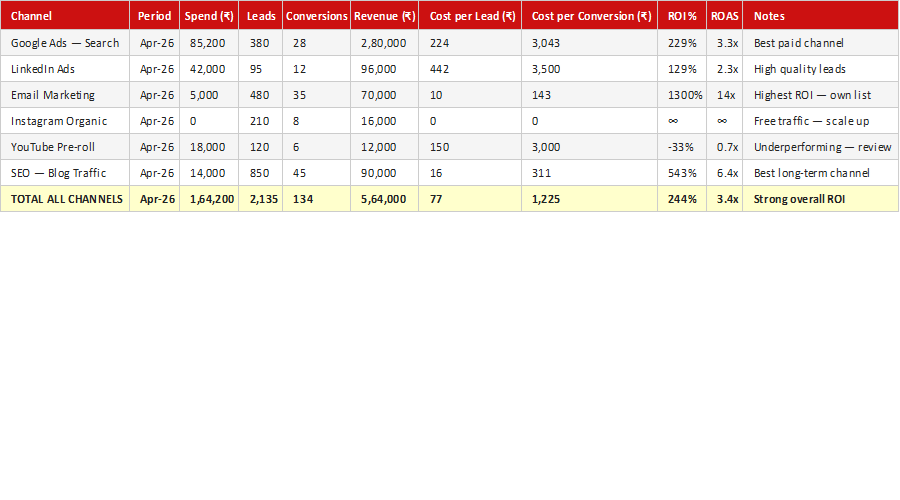Click SEO conversions value 45
Viewport: 900px width, 500px height.
tap(316, 173)
